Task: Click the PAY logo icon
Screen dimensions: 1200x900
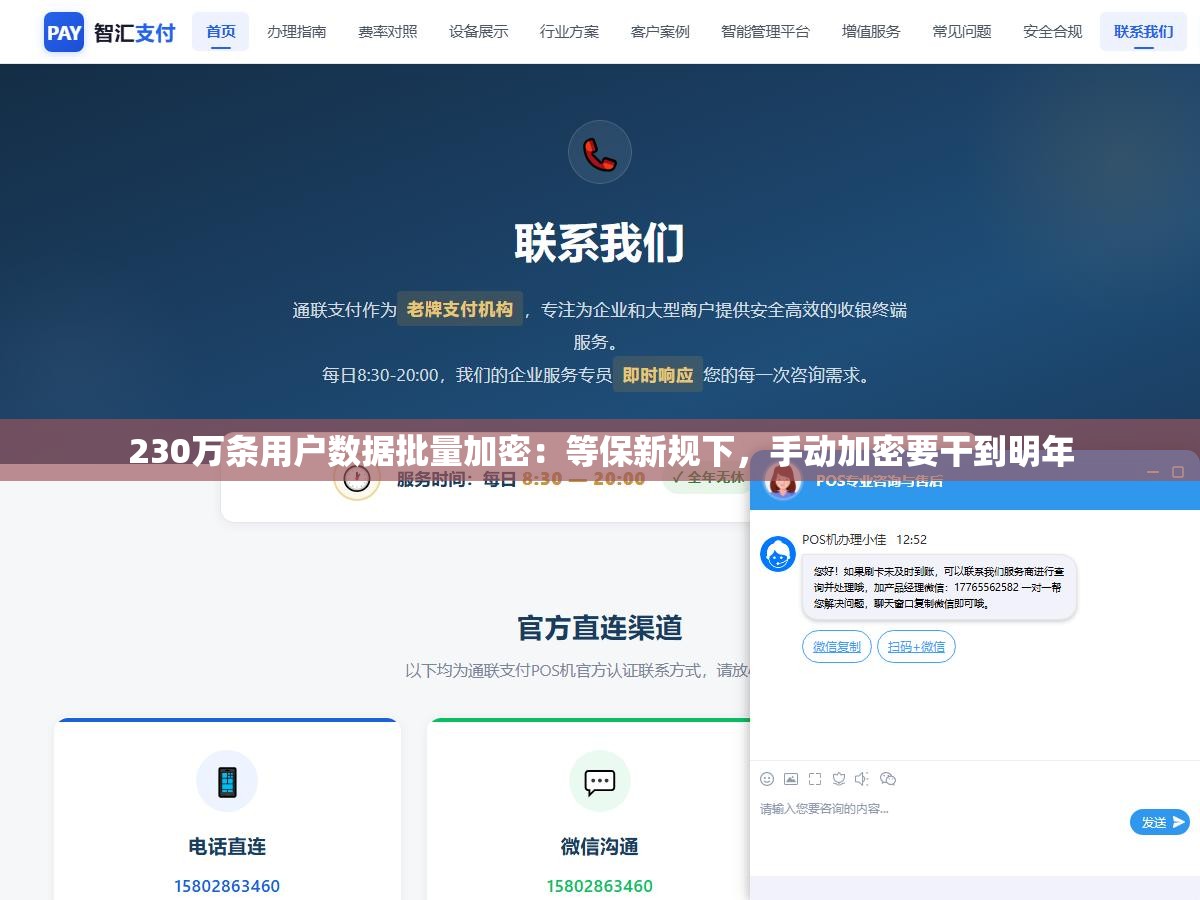Action: click(x=64, y=32)
